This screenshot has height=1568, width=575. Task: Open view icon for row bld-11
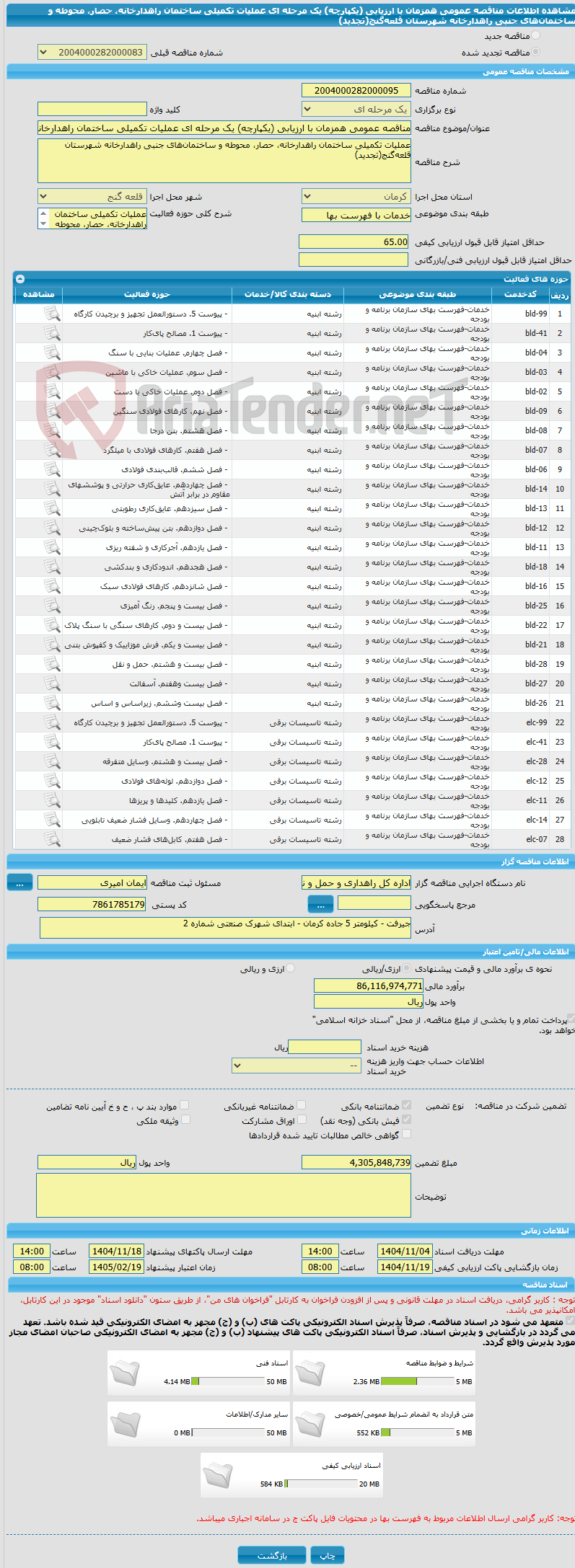(52, 547)
